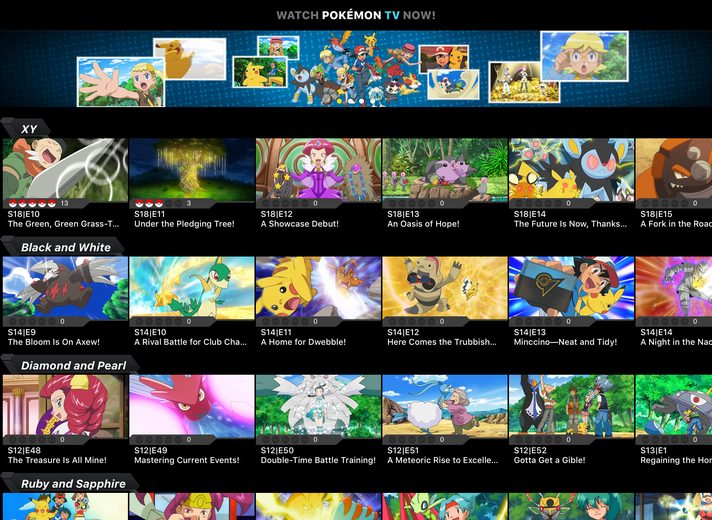
Task: Play thumbnail of The Treasure Is All Mine
Action: [65, 406]
